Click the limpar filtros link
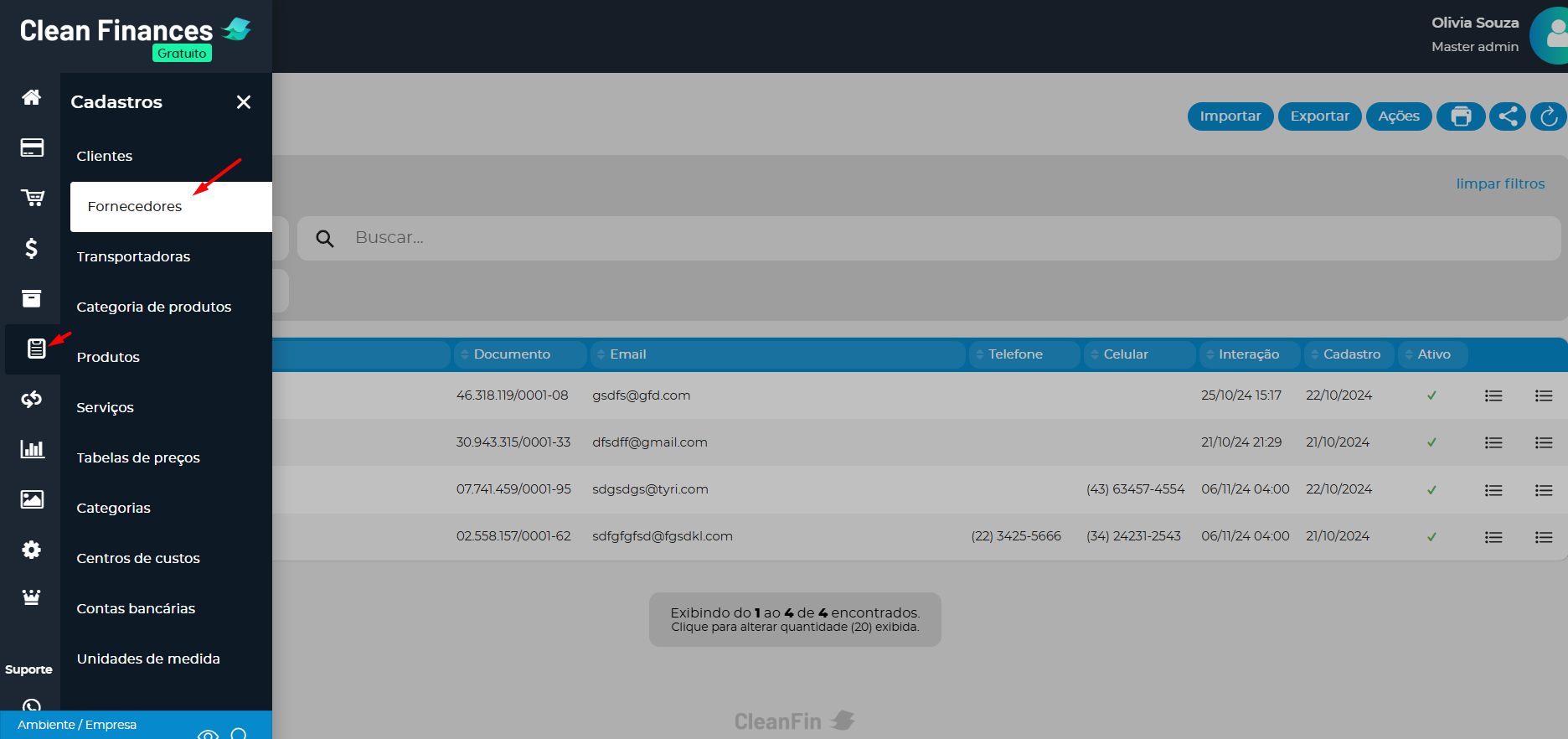Image resolution: width=1568 pixels, height=739 pixels. click(x=1499, y=183)
